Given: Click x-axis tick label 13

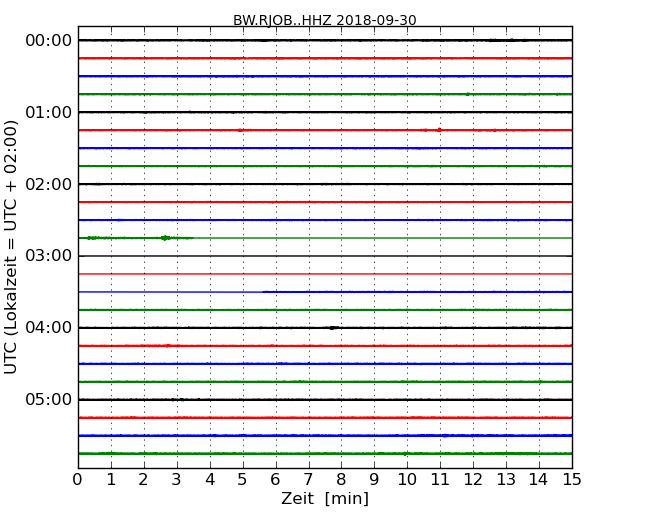Looking at the screenshot, I should coord(506,479).
